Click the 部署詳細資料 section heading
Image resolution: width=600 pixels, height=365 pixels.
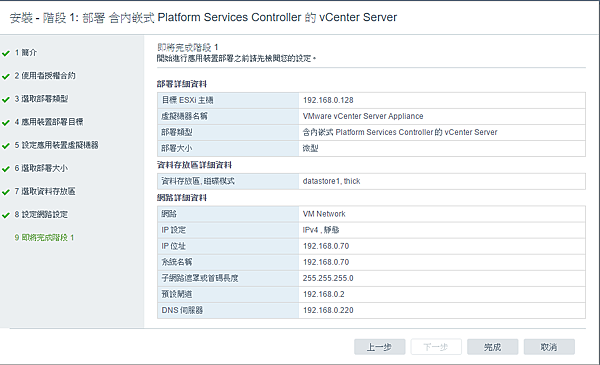[182, 84]
